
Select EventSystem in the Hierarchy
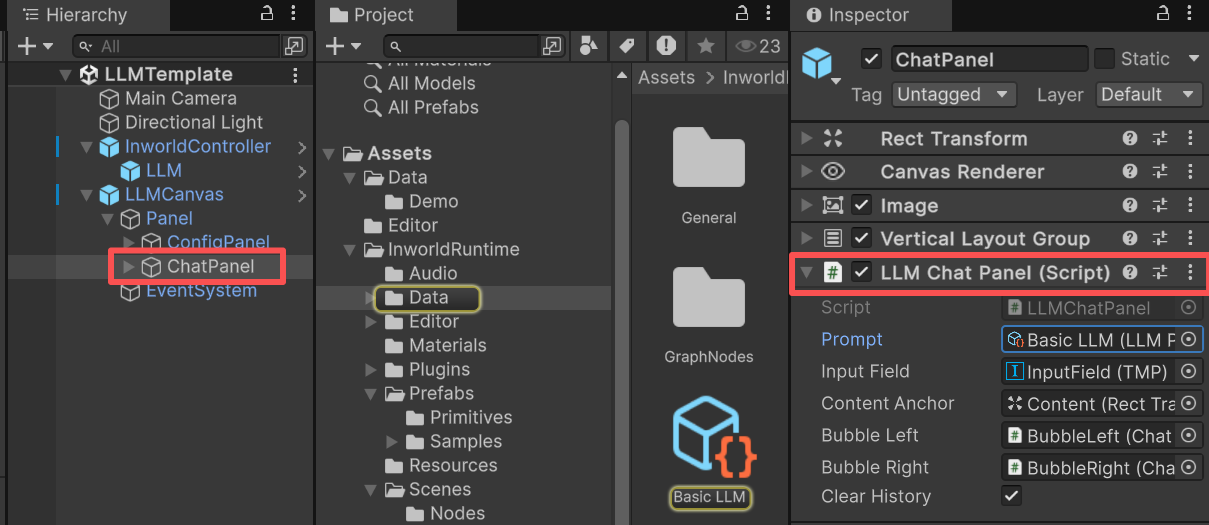pos(201,291)
